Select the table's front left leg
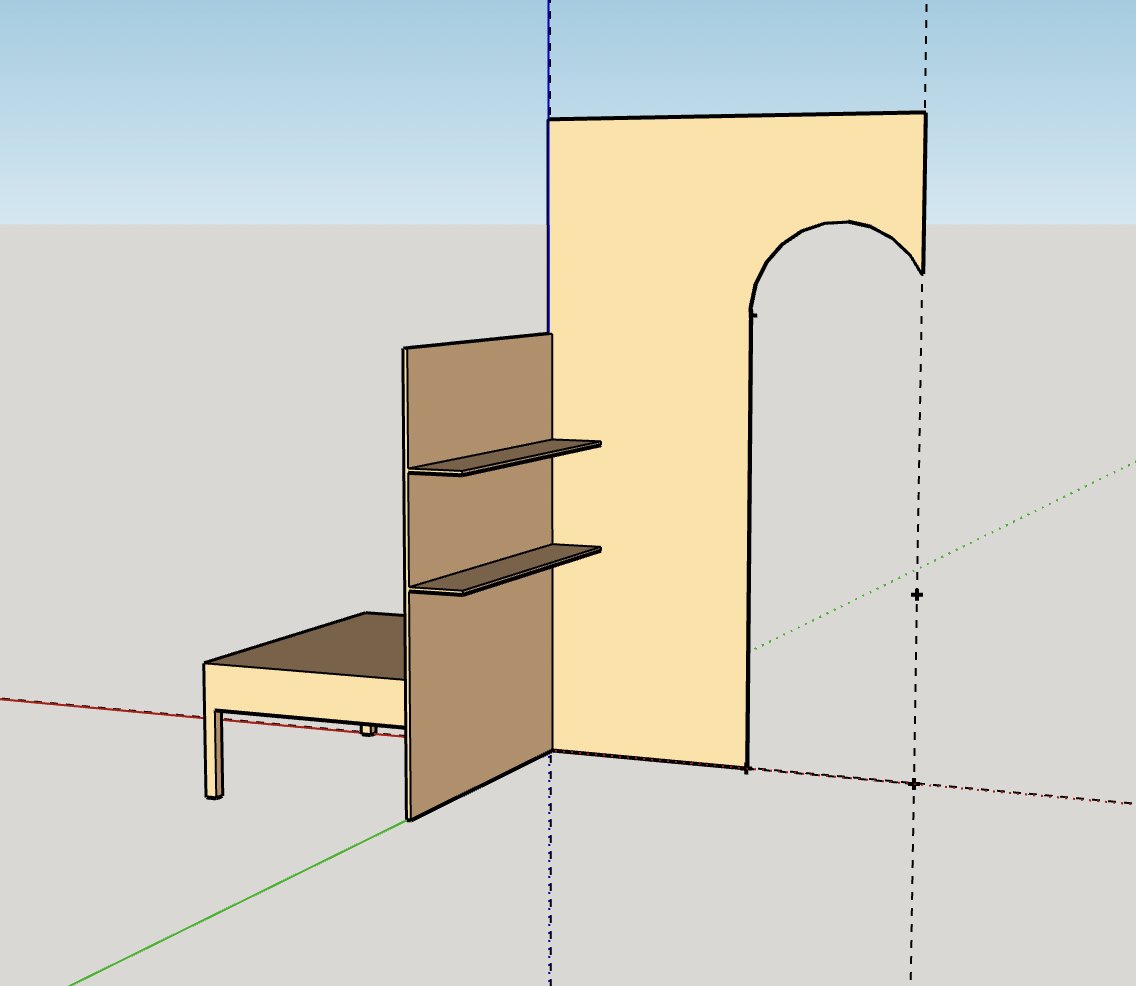This screenshot has width=1136, height=986. point(214,753)
